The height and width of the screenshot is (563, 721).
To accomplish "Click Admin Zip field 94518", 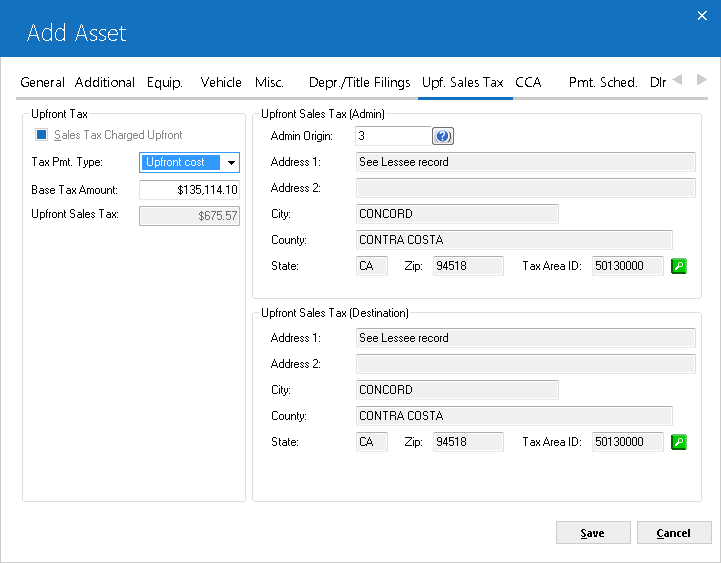I will (x=468, y=266).
